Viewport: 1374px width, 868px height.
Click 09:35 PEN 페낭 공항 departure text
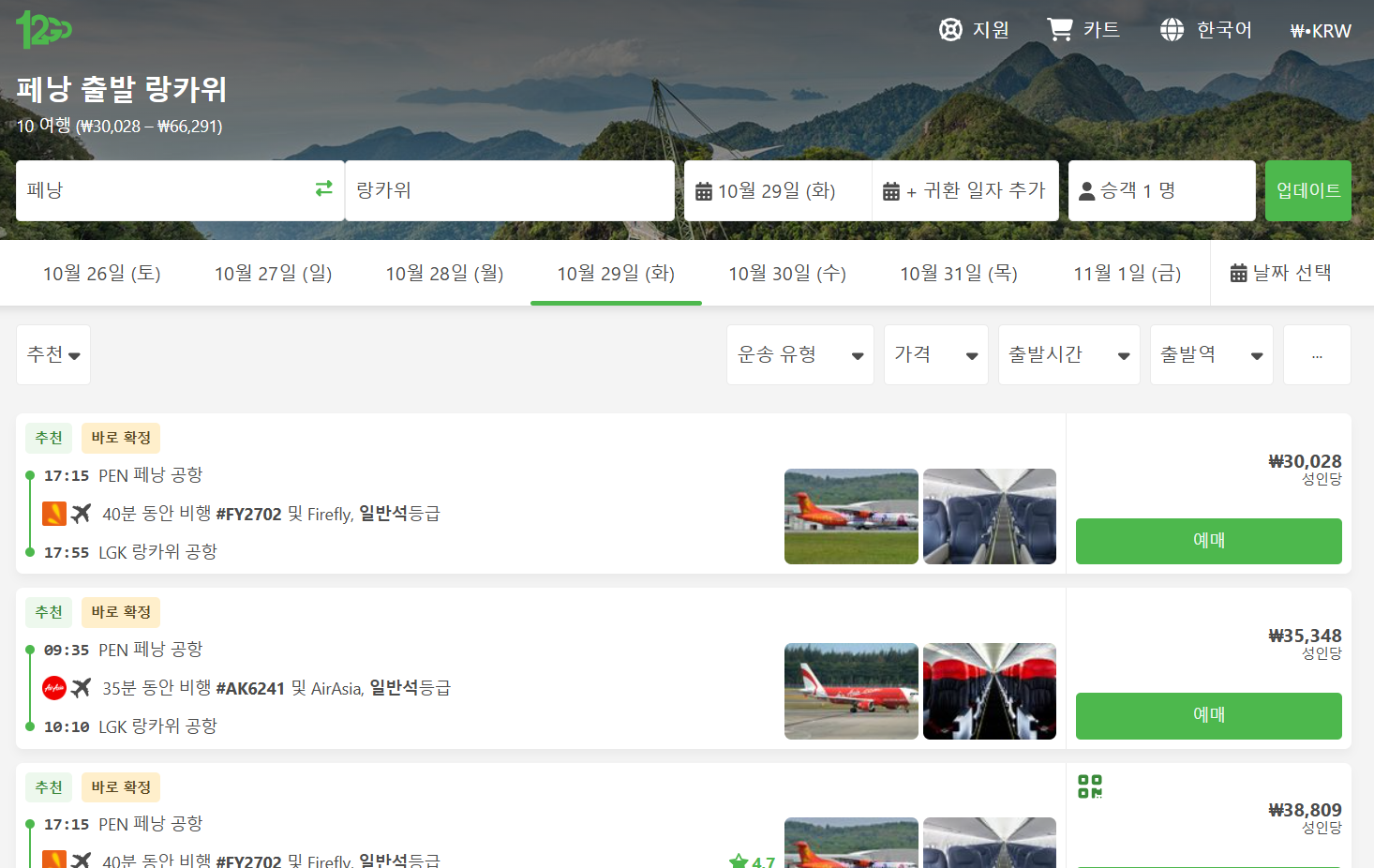[123, 650]
